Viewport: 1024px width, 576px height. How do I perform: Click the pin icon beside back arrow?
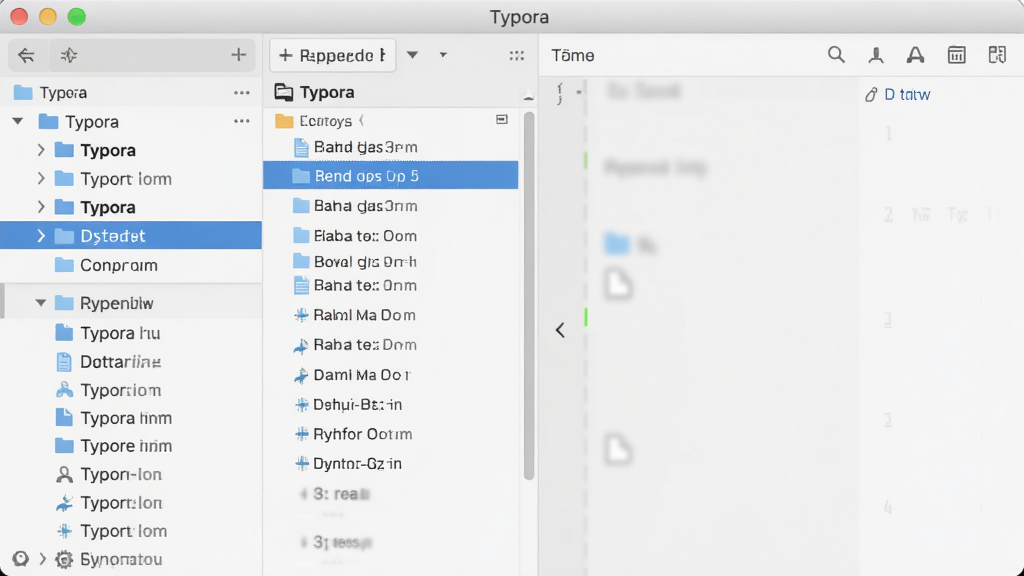[69, 56]
